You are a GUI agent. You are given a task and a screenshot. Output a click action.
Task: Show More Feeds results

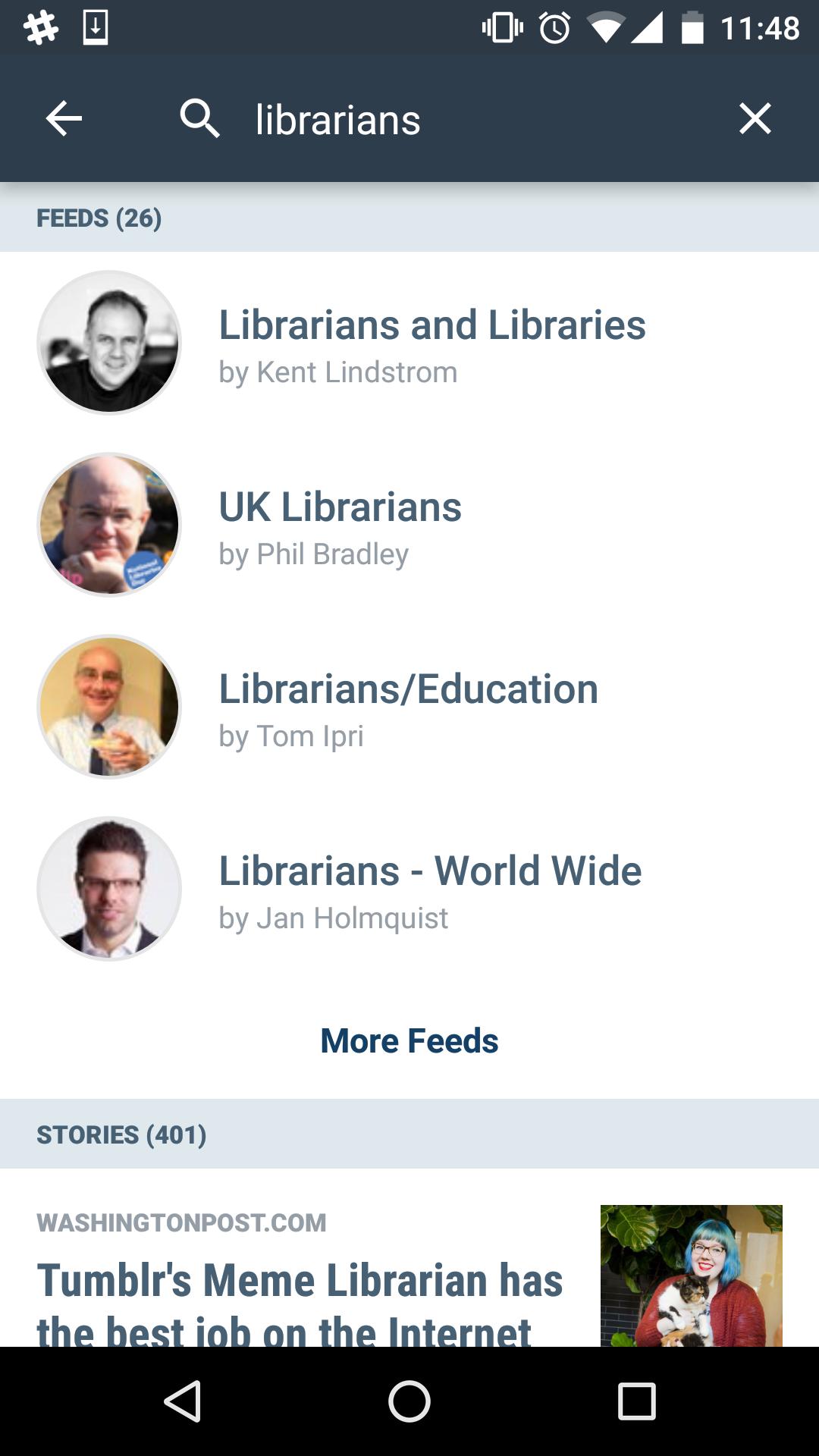[x=409, y=1040]
